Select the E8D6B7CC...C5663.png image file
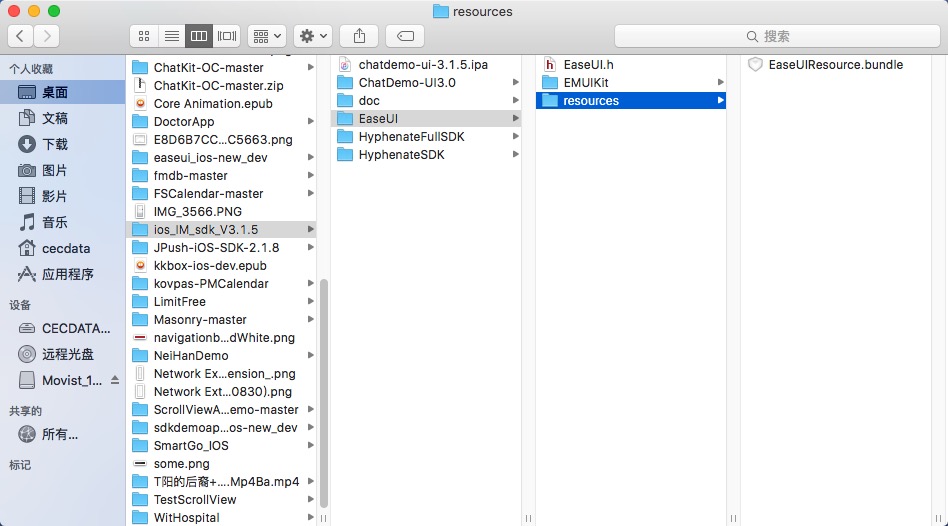Viewport: 948px width, 526px height. click(221, 140)
